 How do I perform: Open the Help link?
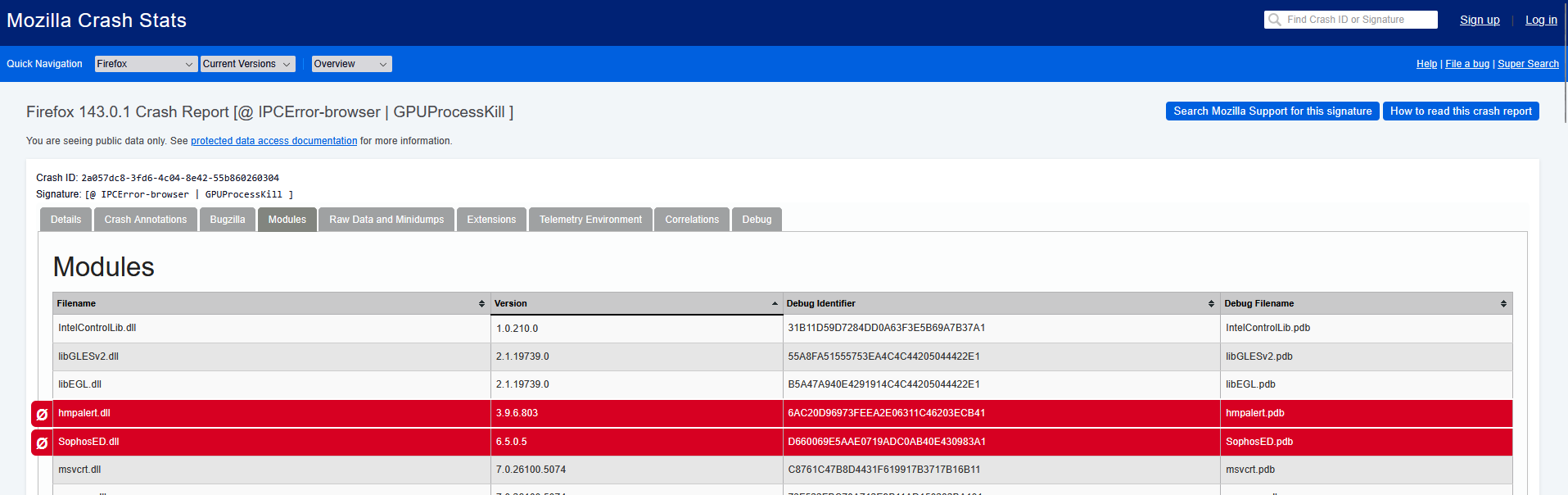[1426, 64]
